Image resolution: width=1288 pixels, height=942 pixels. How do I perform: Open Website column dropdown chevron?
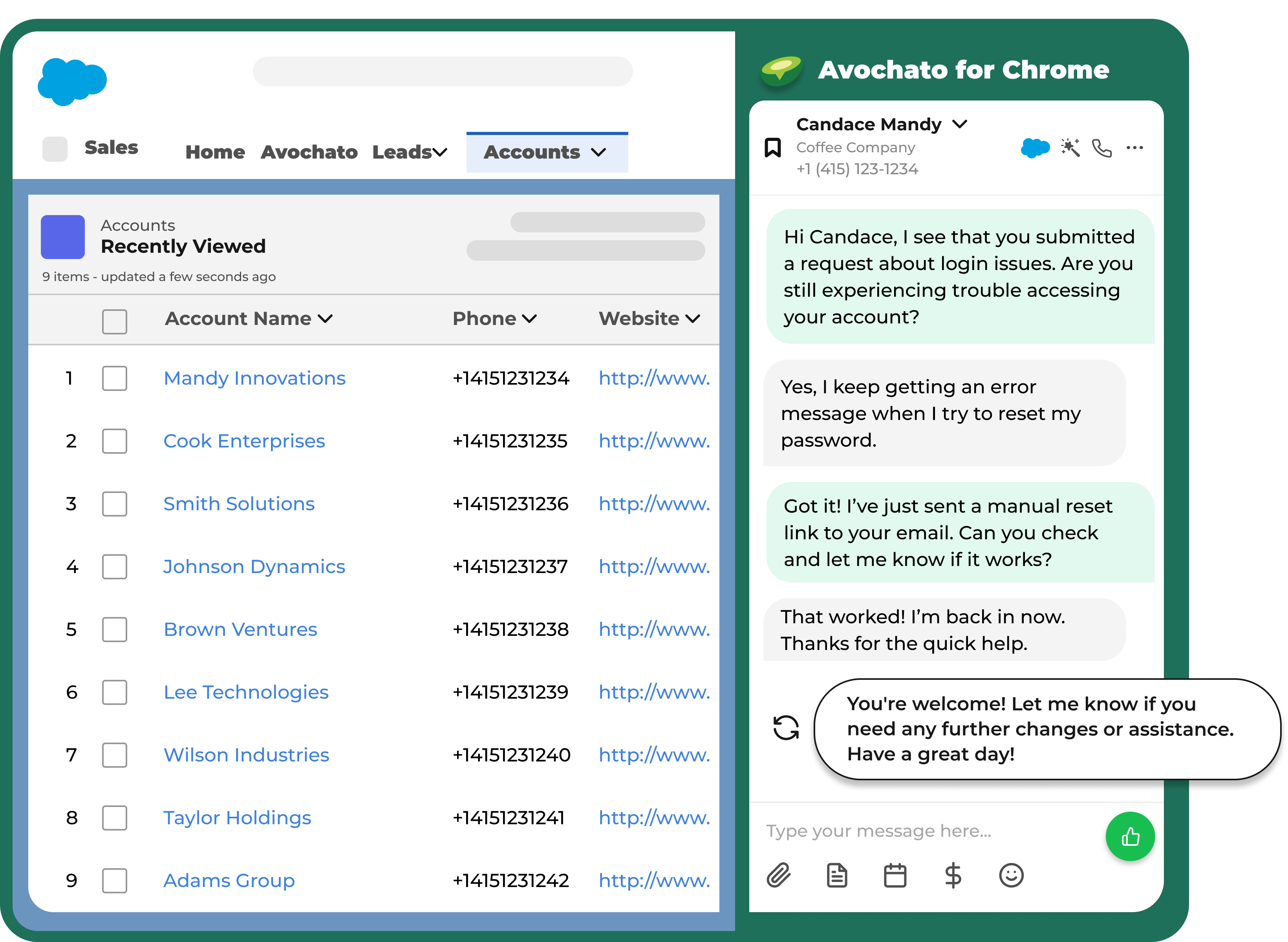(x=692, y=319)
